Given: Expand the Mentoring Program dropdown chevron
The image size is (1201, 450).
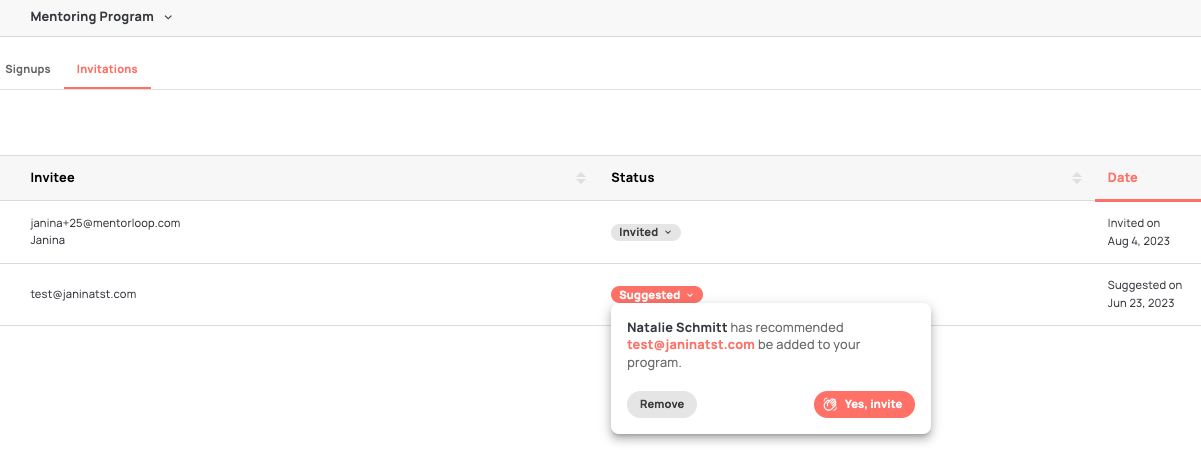Looking at the screenshot, I should tap(168, 17).
